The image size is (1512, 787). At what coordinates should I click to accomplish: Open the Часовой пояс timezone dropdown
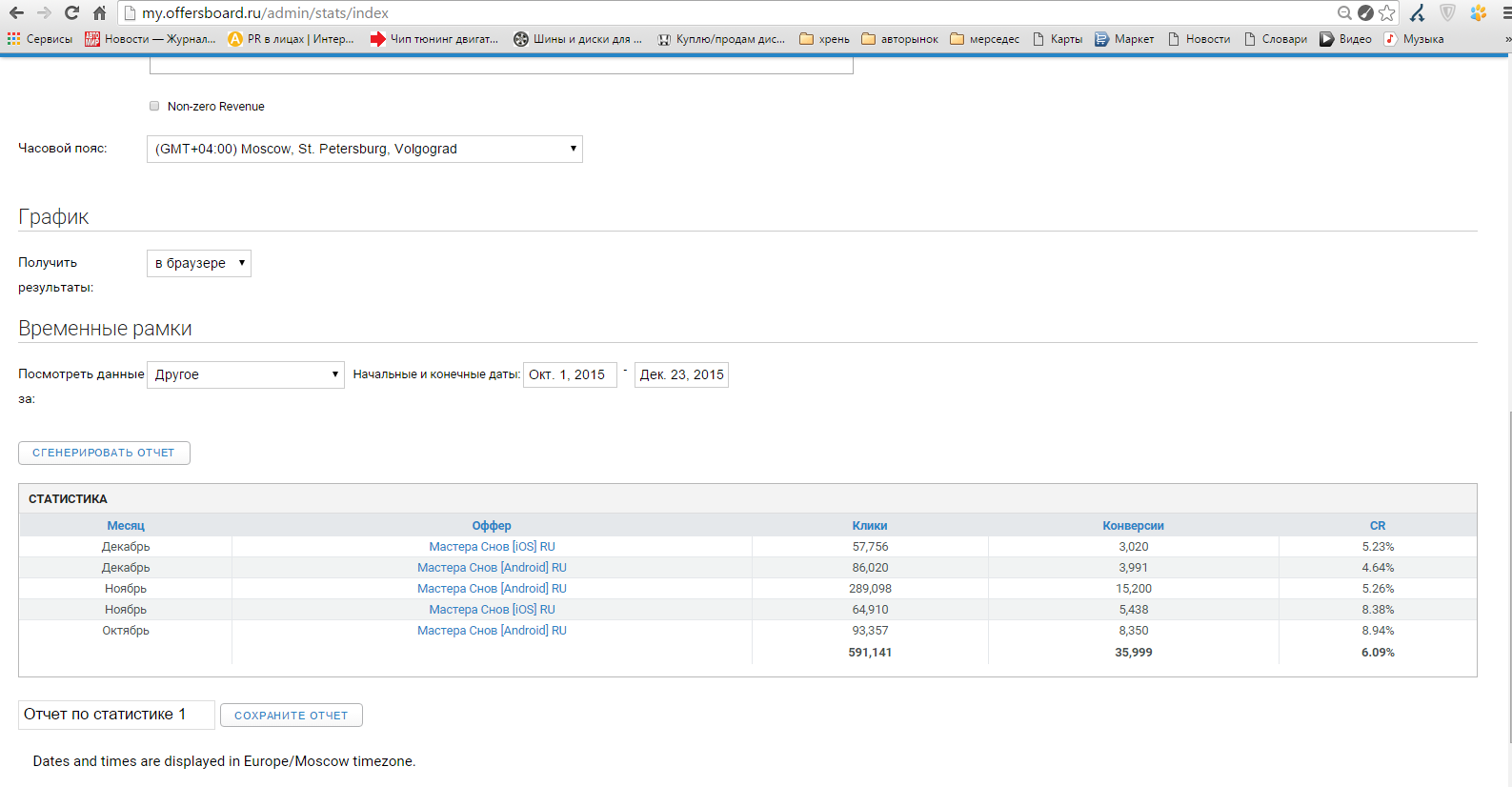pos(364,150)
